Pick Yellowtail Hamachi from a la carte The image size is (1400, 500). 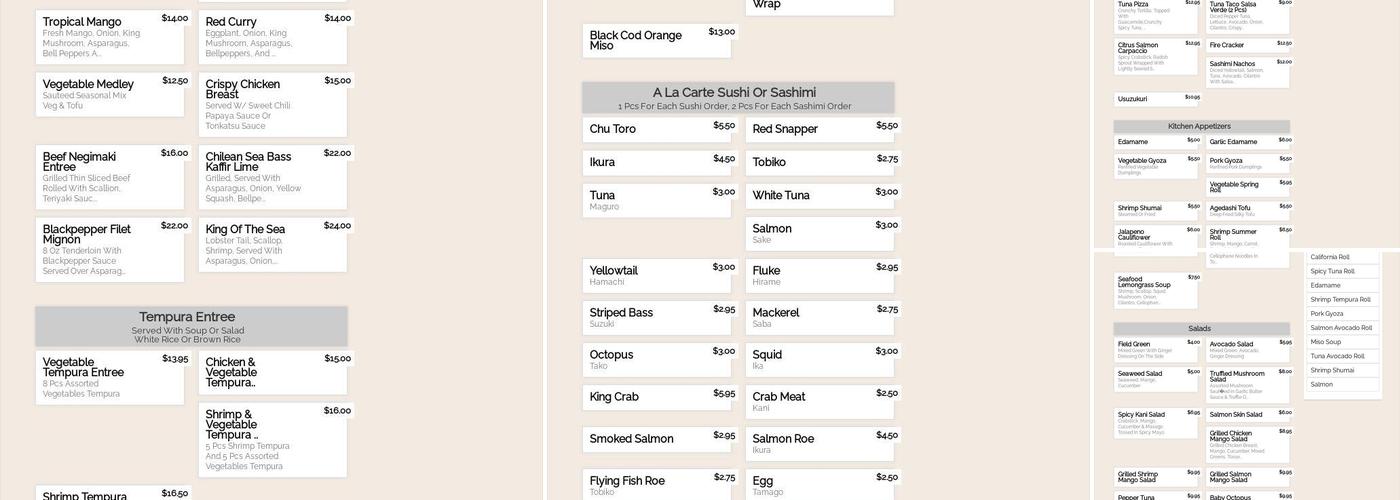[x=657, y=276]
